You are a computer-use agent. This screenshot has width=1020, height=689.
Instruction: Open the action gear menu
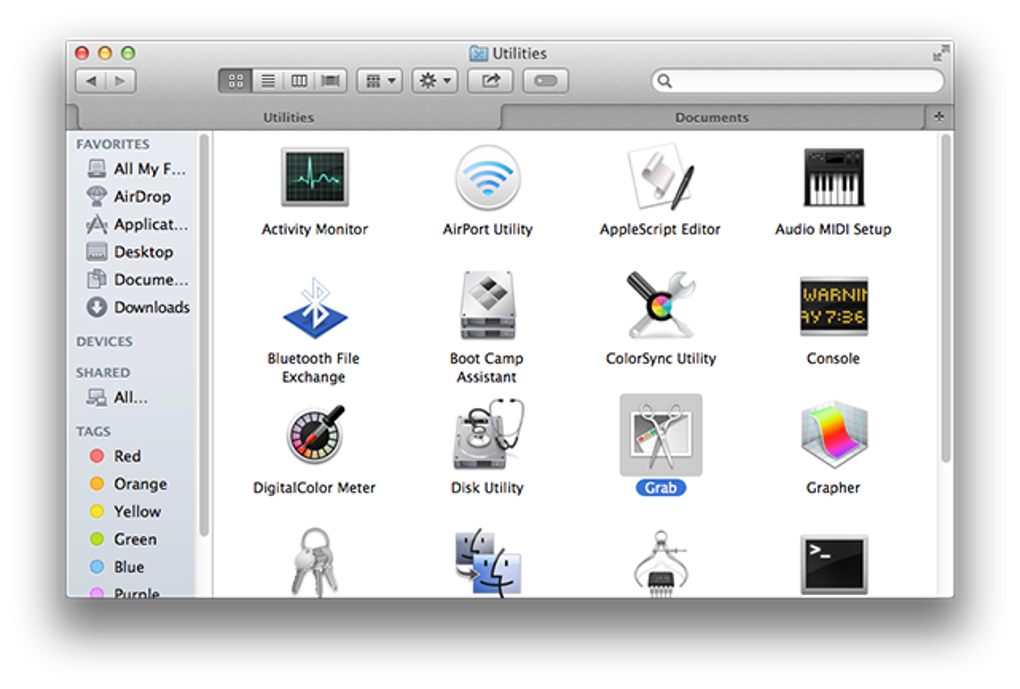(x=433, y=81)
